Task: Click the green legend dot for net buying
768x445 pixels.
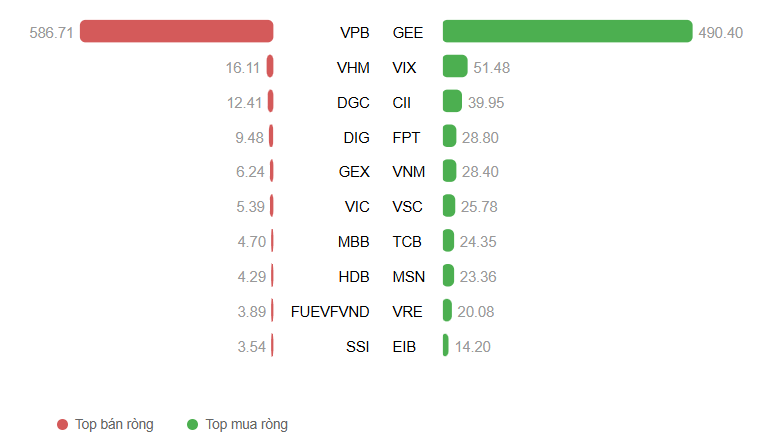Action: [x=192, y=424]
